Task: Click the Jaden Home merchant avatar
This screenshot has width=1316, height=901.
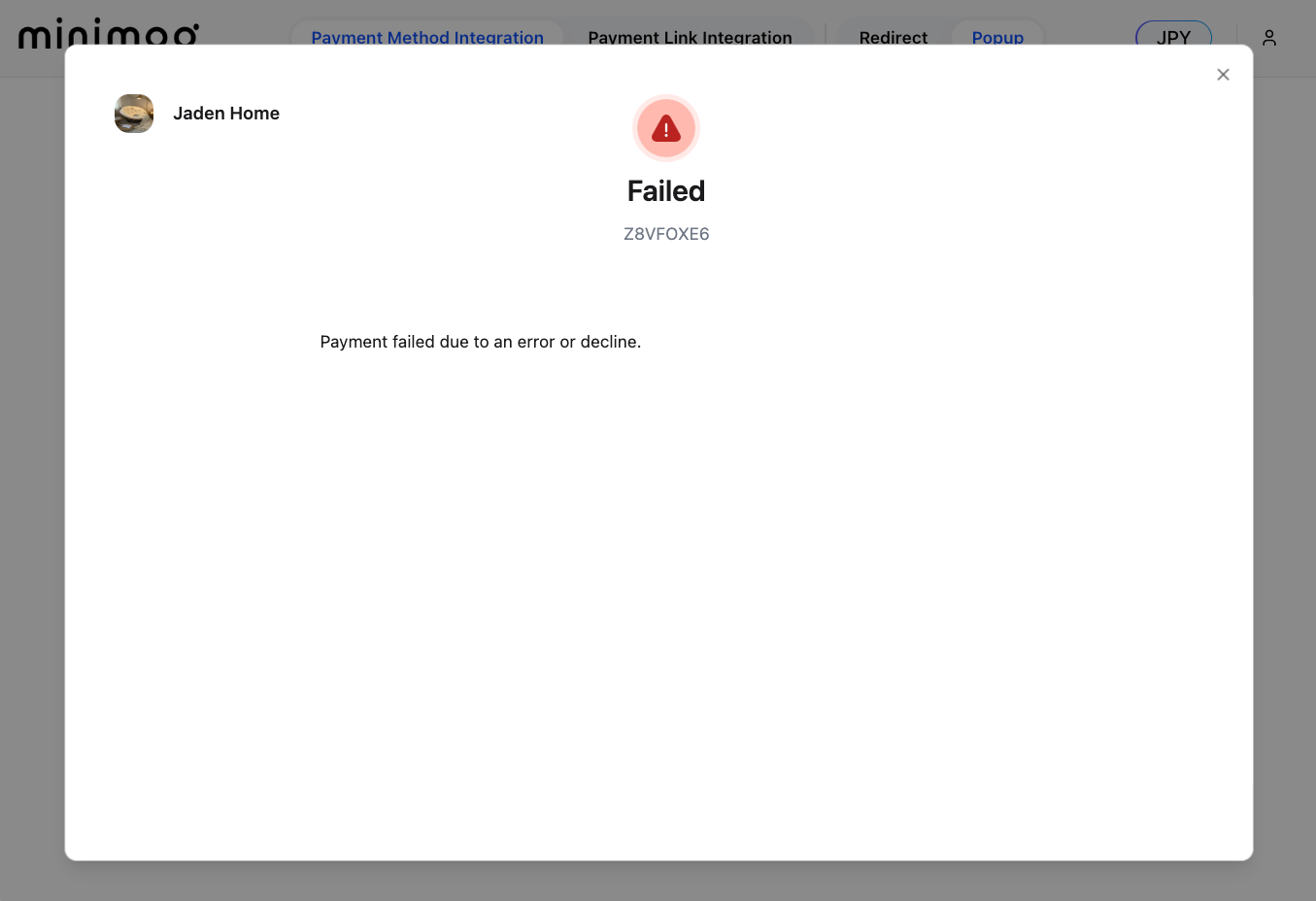Action: point(134,114)
